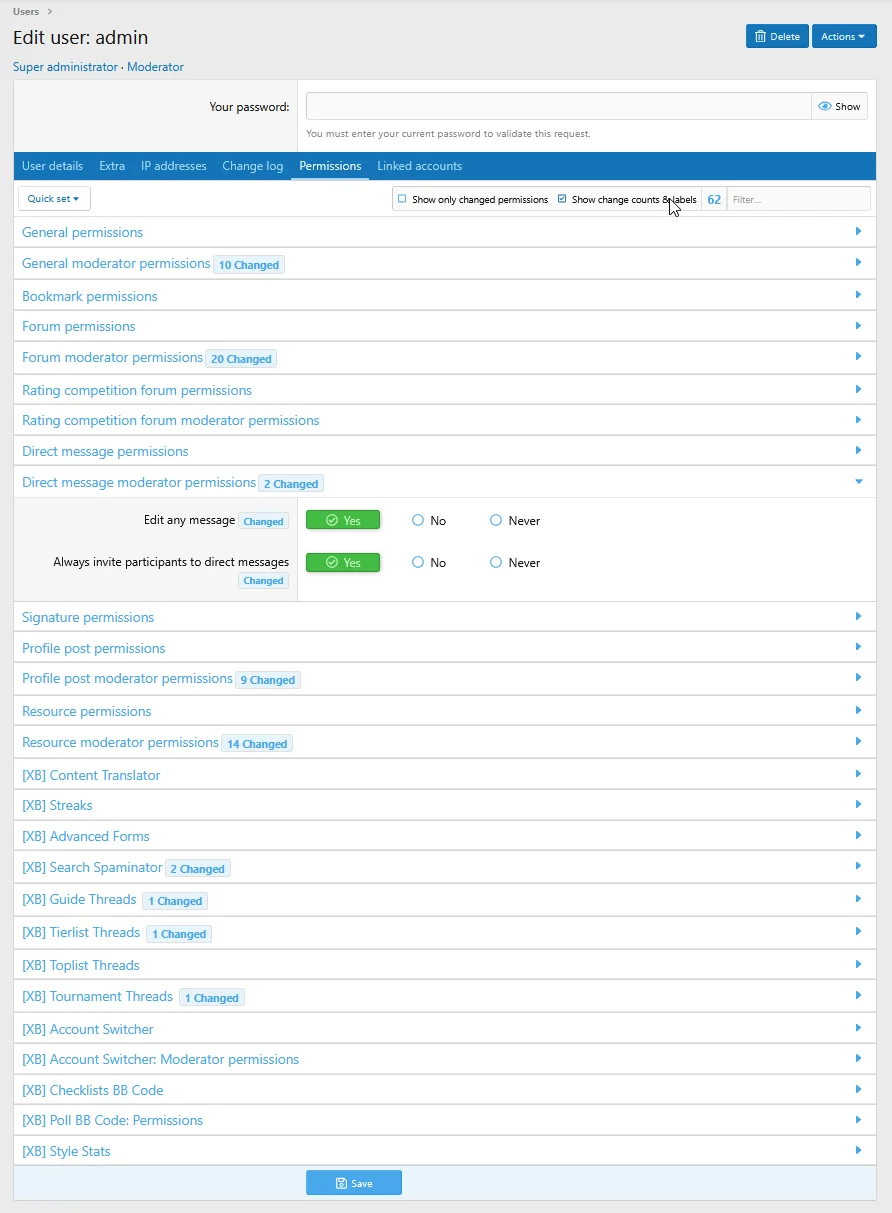Show the password via eye icon
This screenshot has width=892, height=1213.
point(839,106)
